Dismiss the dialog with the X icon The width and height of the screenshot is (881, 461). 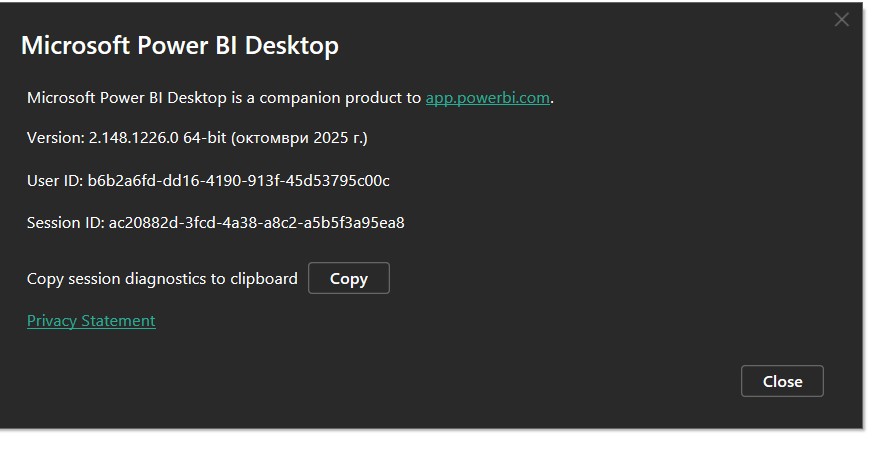point(842,20)
